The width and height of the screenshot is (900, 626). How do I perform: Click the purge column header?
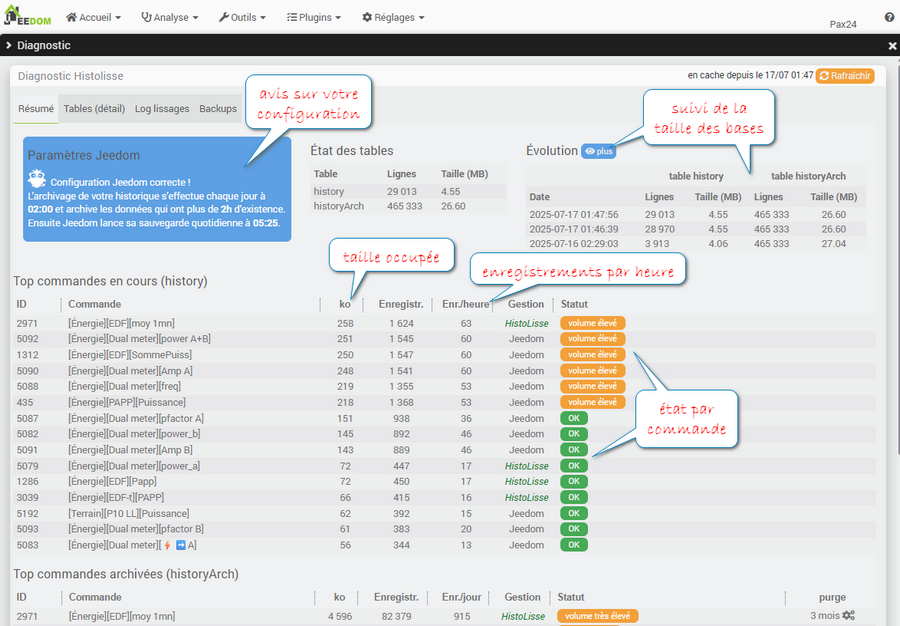pos(832,597)
